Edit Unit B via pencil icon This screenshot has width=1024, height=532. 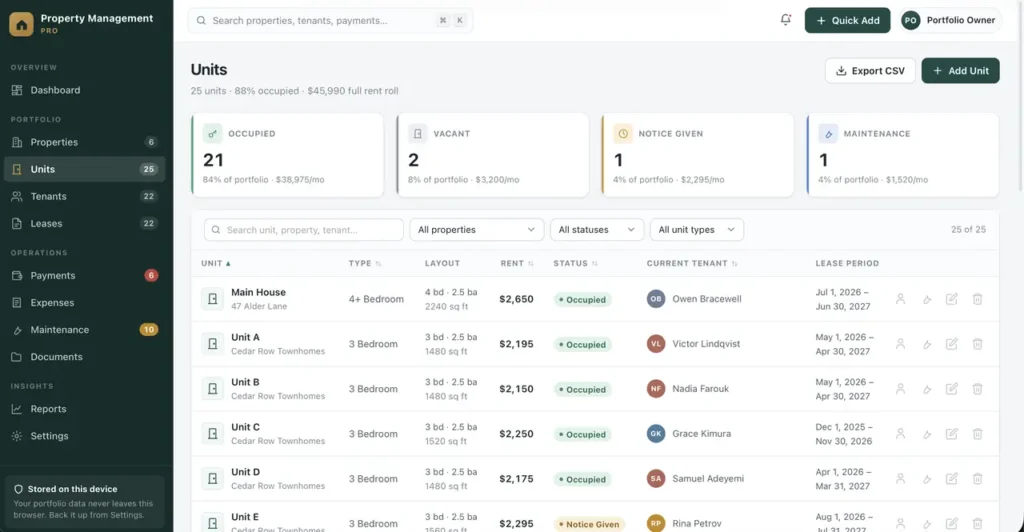click(952, 389)
